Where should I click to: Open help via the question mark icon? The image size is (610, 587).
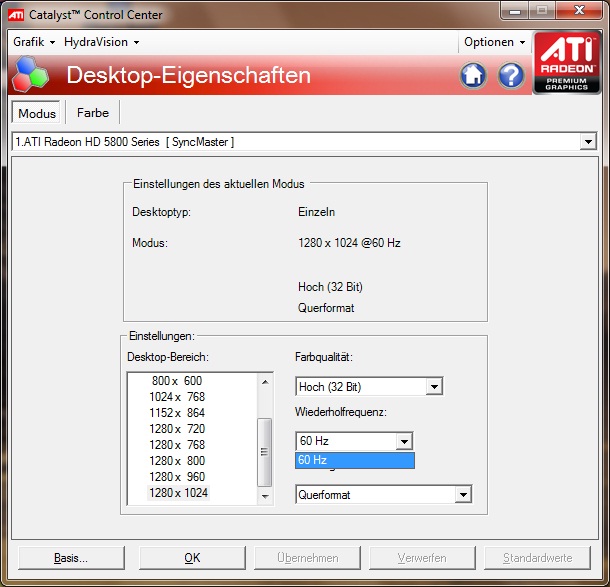coord(511,75)
